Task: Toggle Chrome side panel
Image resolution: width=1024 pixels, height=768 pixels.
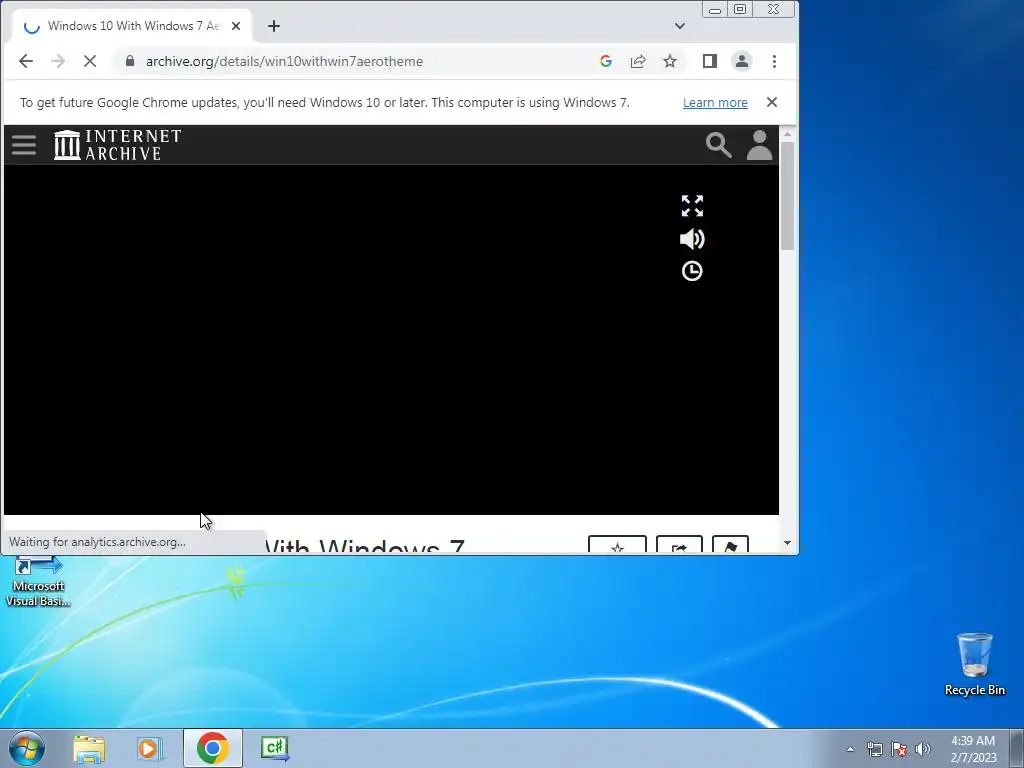Action: tap(710, 61)
